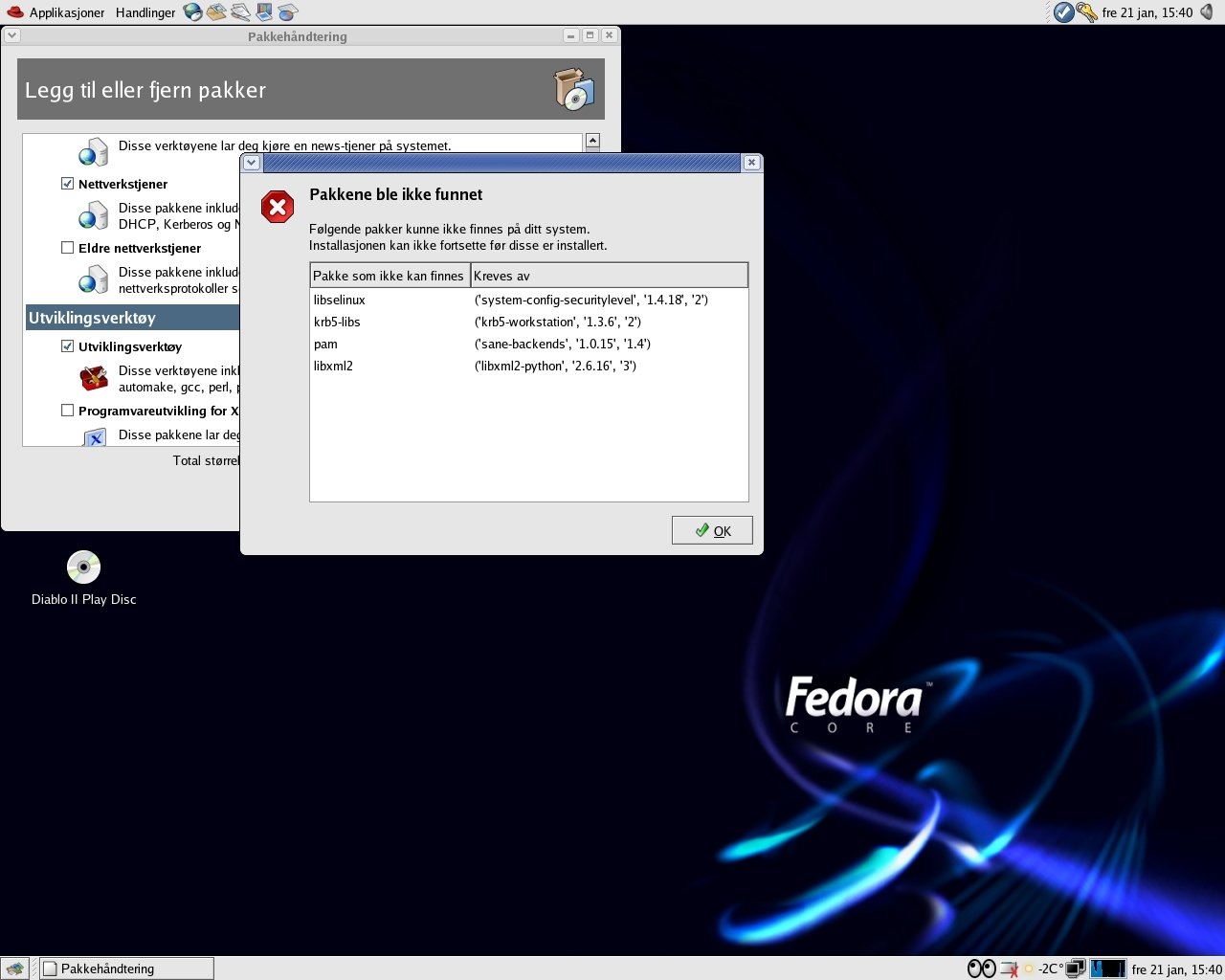The width and height of the screenshot is (1225, 980).
Task: Click the Utviklingsverktøy toolbox icon
Action: coord(94,379)
